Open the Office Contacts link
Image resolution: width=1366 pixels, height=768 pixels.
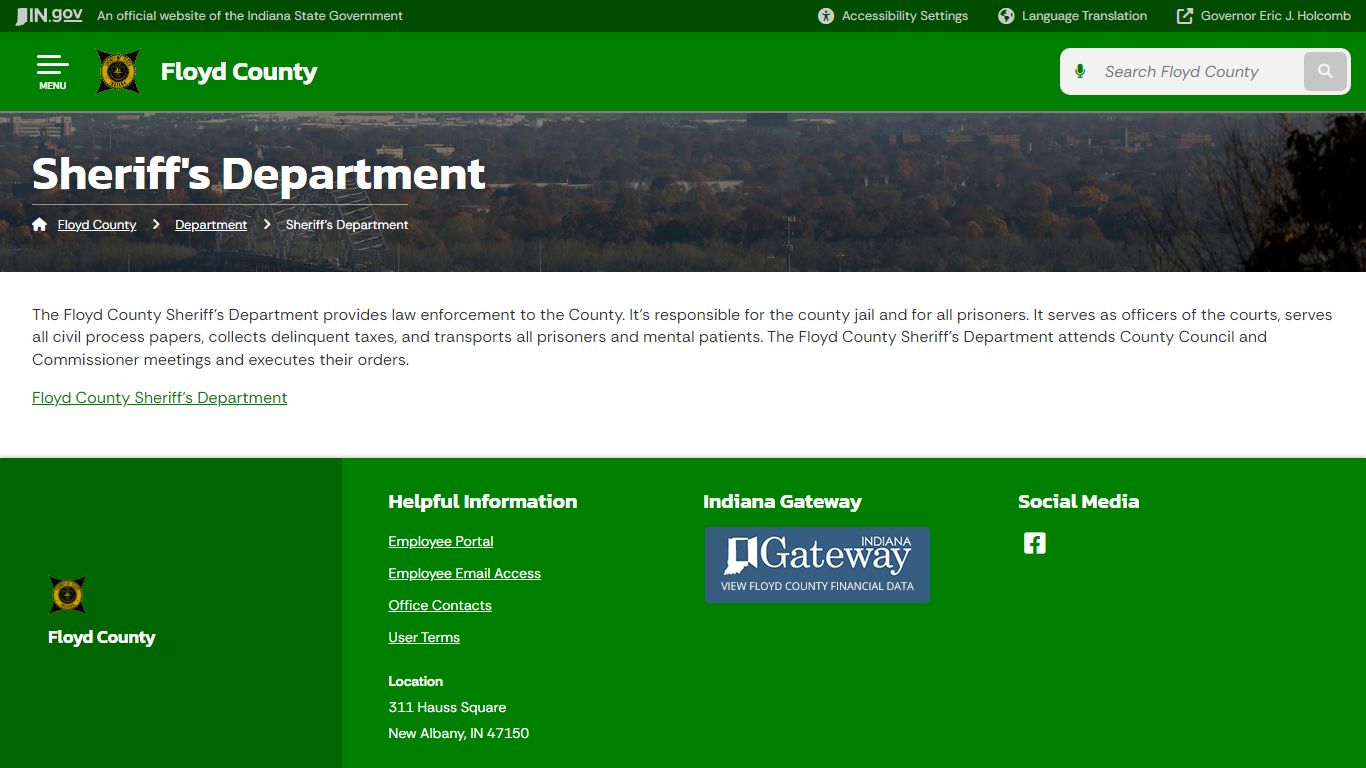click(x=440, y=606)
